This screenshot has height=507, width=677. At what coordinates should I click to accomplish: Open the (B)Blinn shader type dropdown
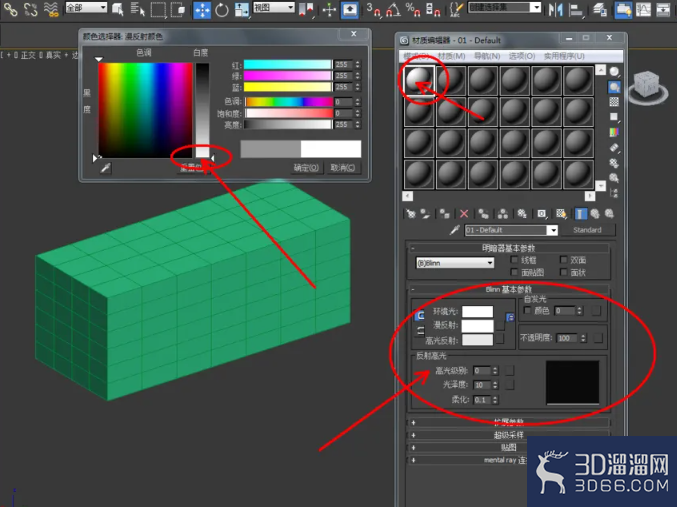point(455,263)
